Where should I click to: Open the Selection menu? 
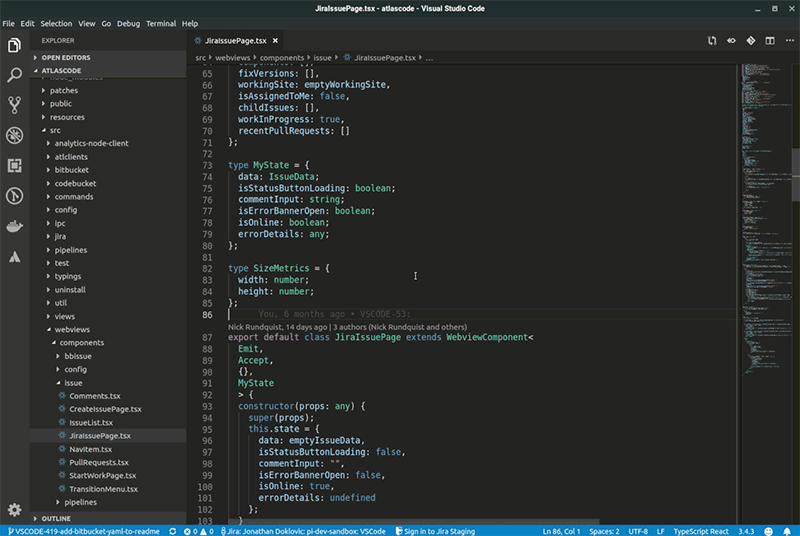click(56, 23)
